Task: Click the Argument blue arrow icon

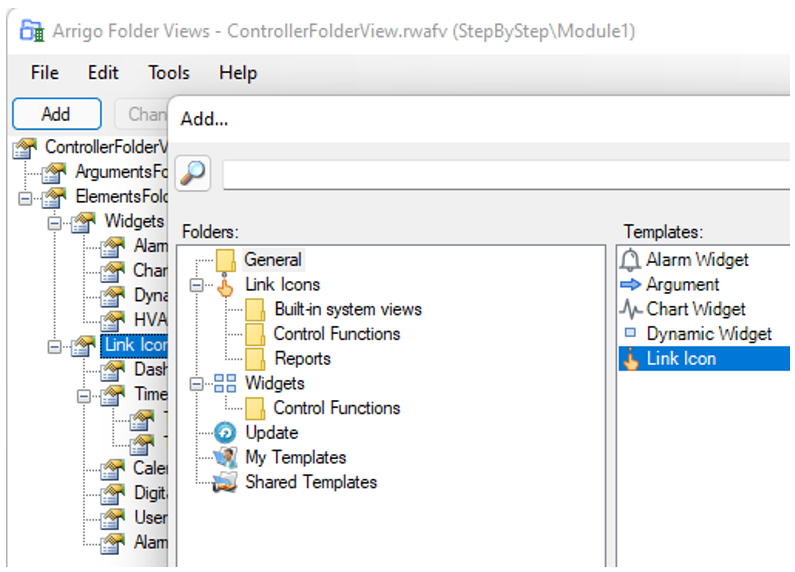Action: [631, 284]
